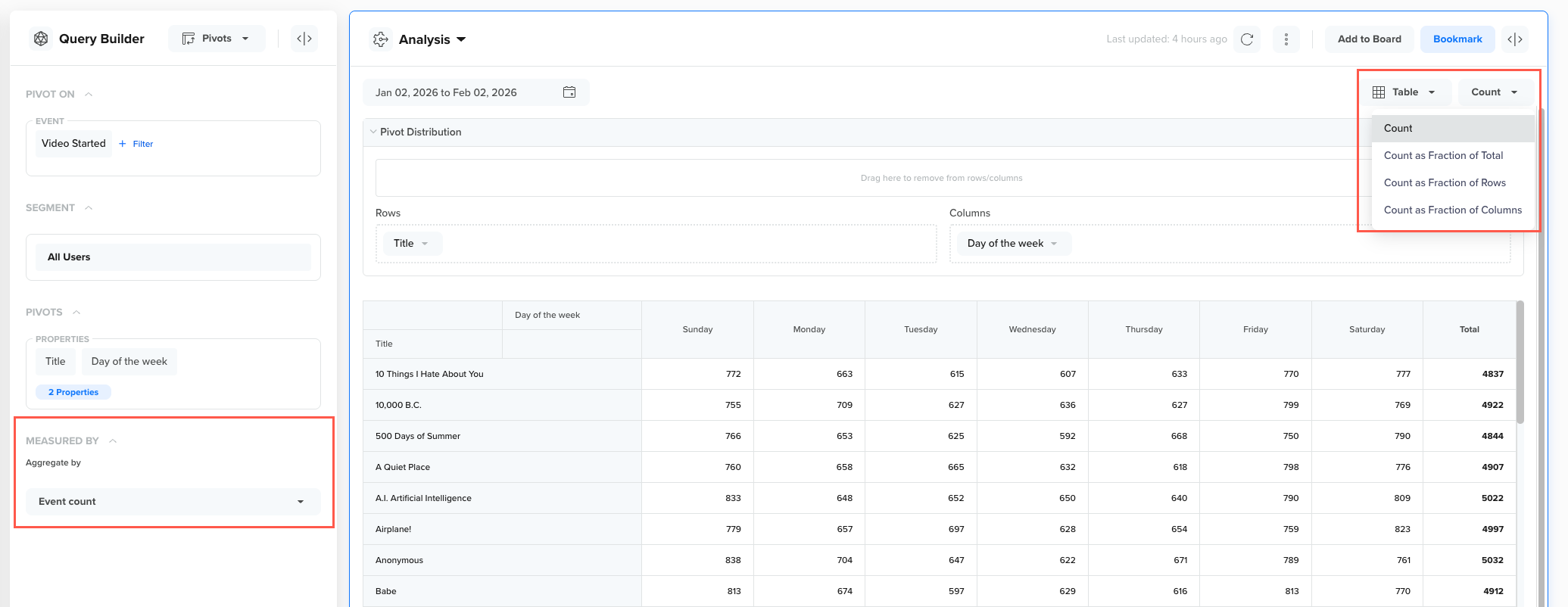Toggle the Count measure dropdown

tap(1495, 92)
